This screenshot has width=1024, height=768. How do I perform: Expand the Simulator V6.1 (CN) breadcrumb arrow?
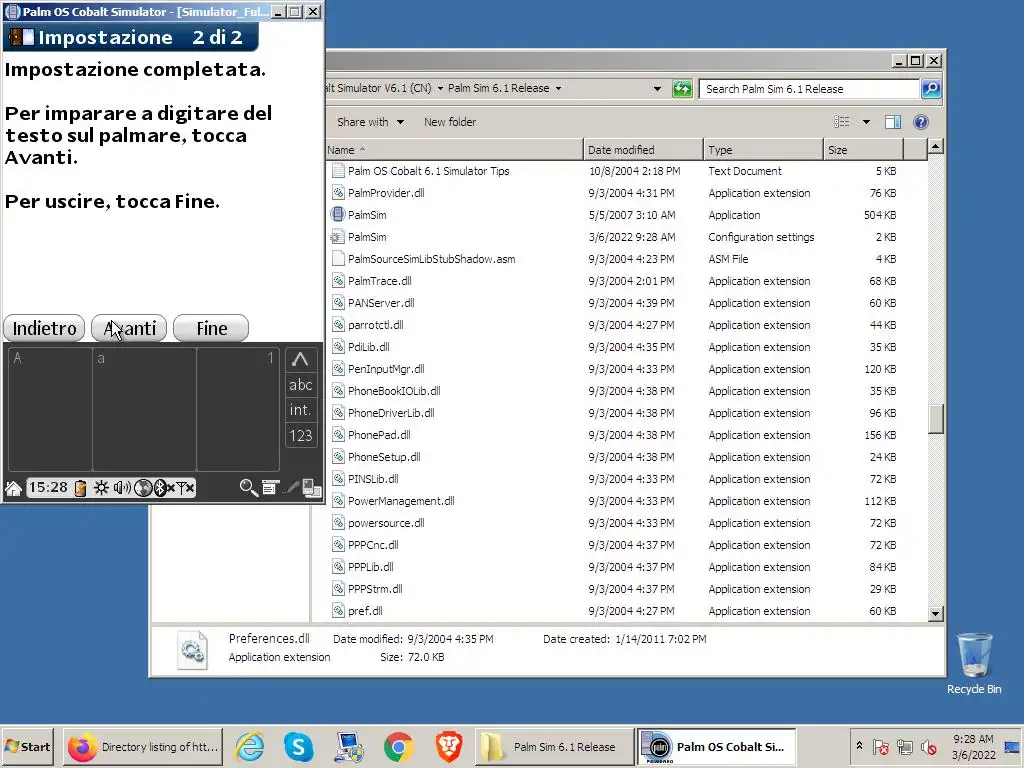[x=440, y=88]
